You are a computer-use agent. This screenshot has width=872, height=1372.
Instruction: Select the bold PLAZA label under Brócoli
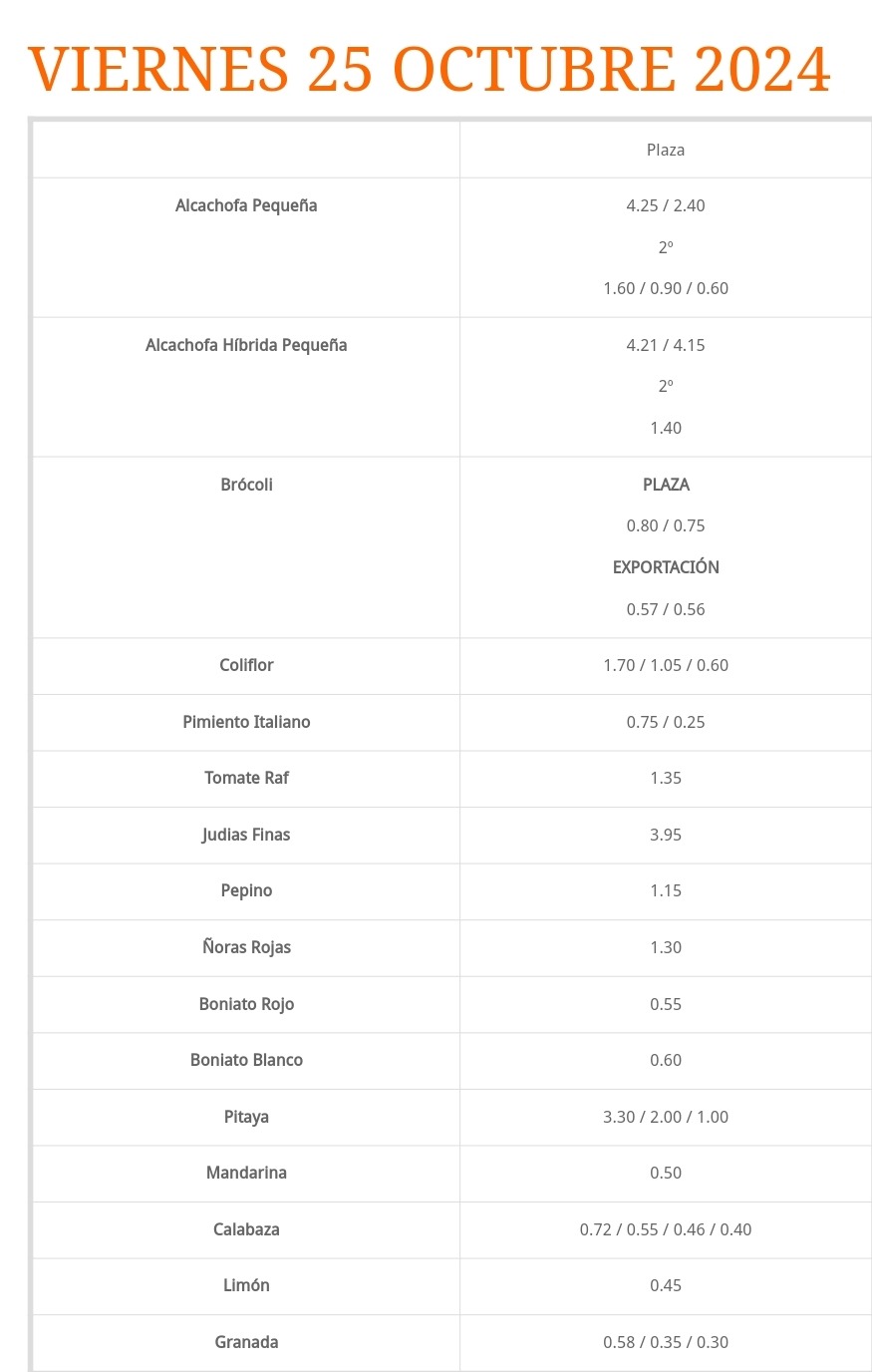[x=666, y=485]
